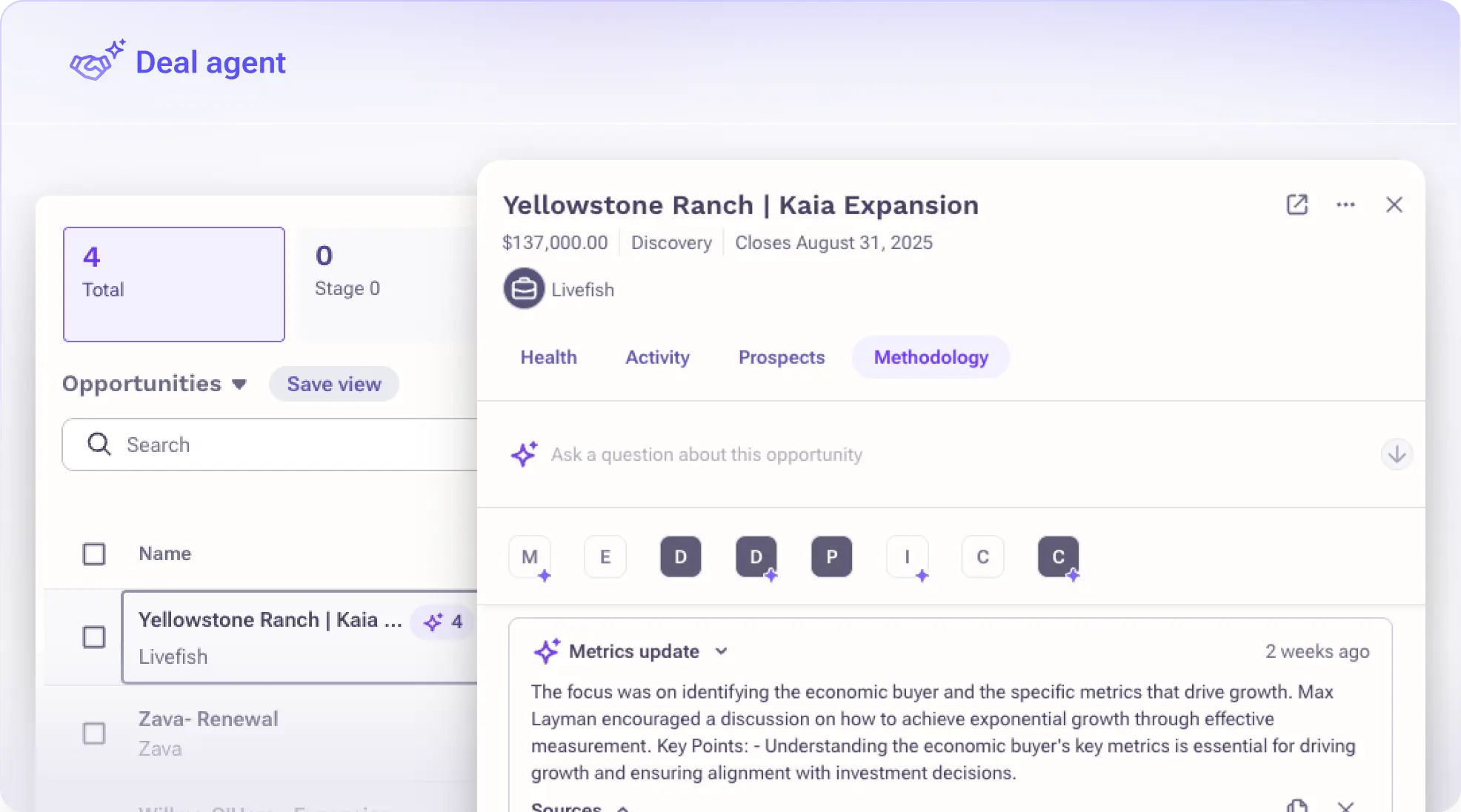Select the E methodology badge
The image size is (1461, 812).
605,556
